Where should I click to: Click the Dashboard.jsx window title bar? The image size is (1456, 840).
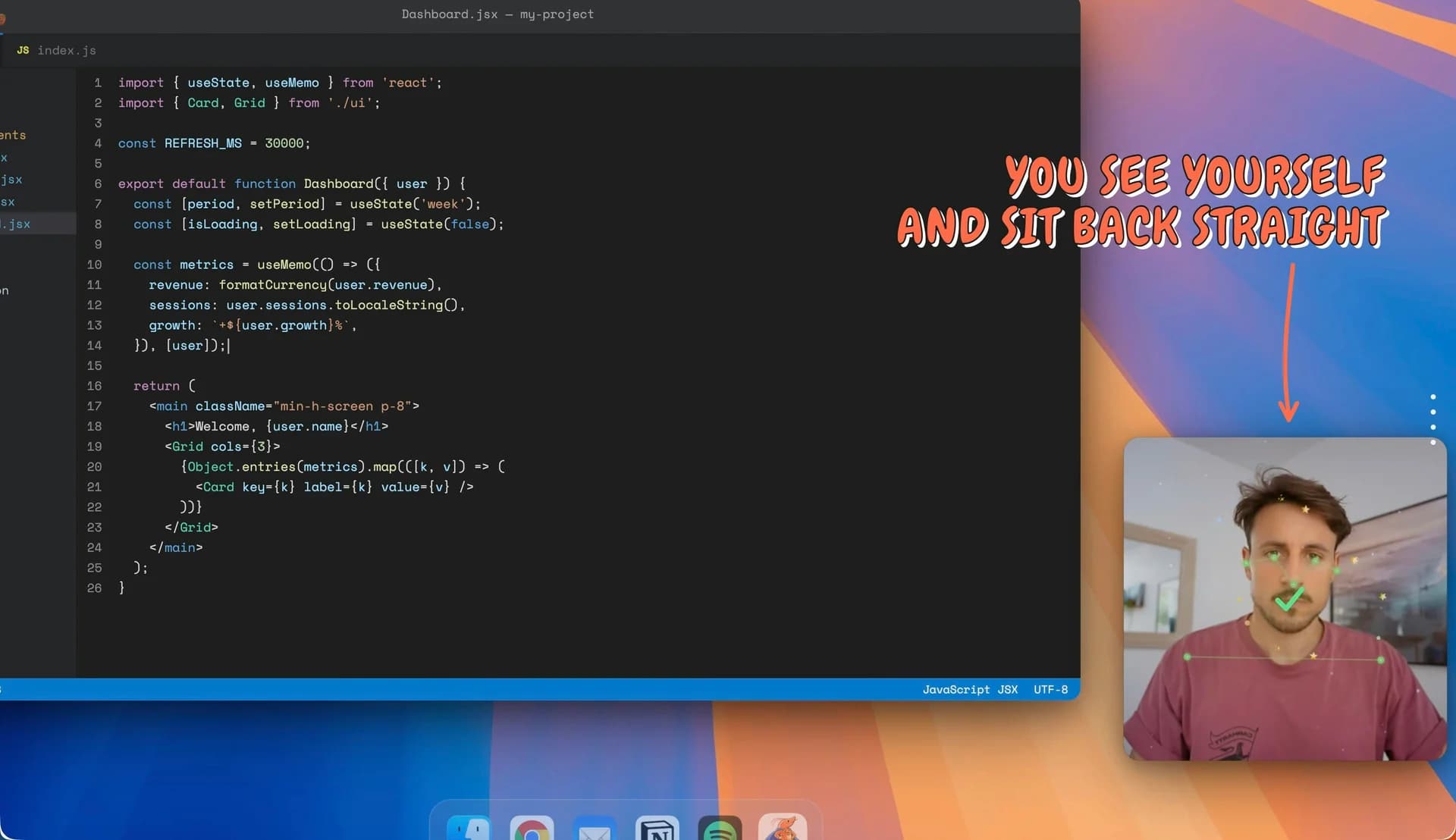tap(497, 14)
